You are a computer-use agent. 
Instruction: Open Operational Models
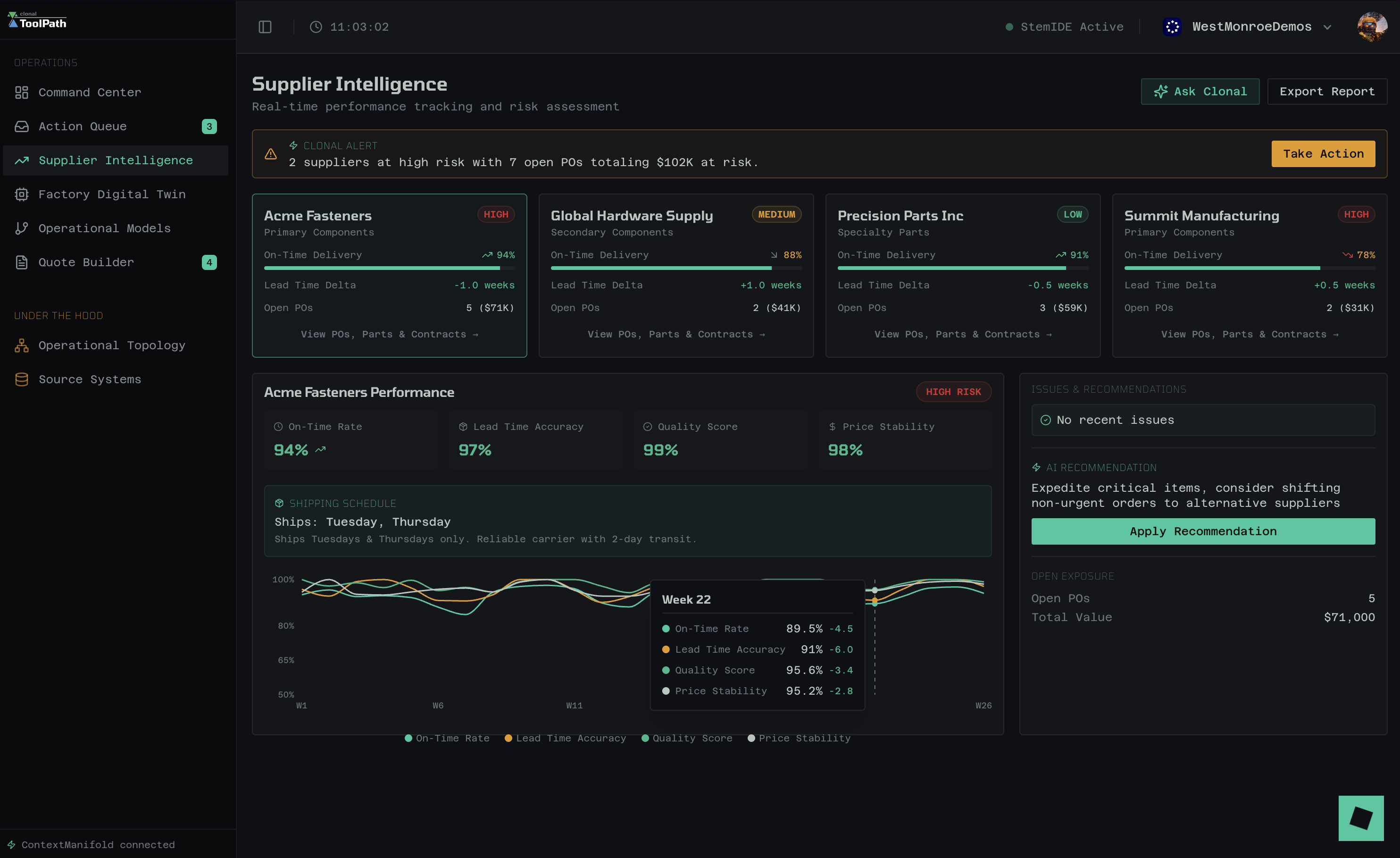105,228
